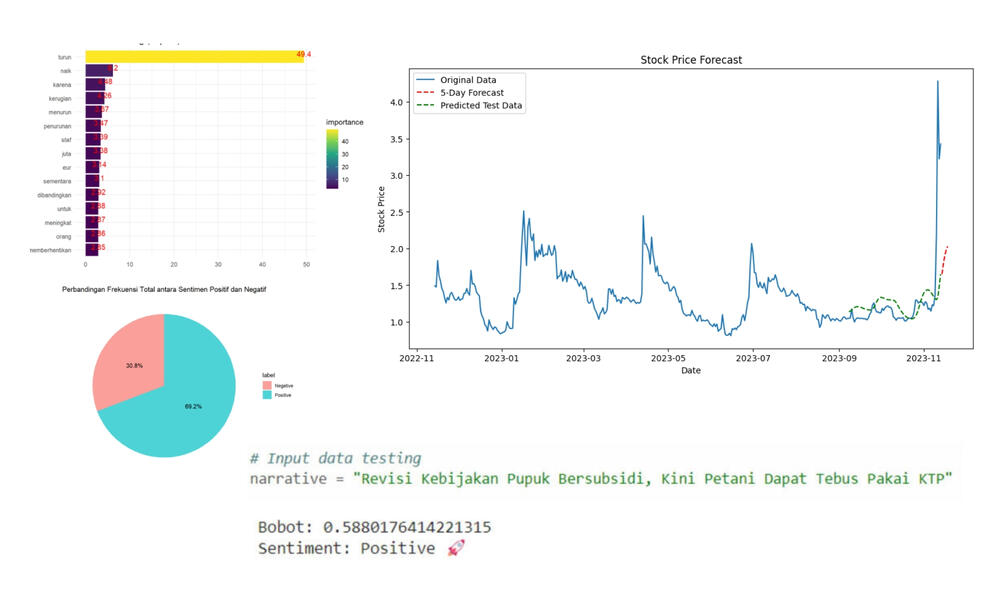Click '5-Day Forecast' legend entry
The image size is (989, 606).
472,93
